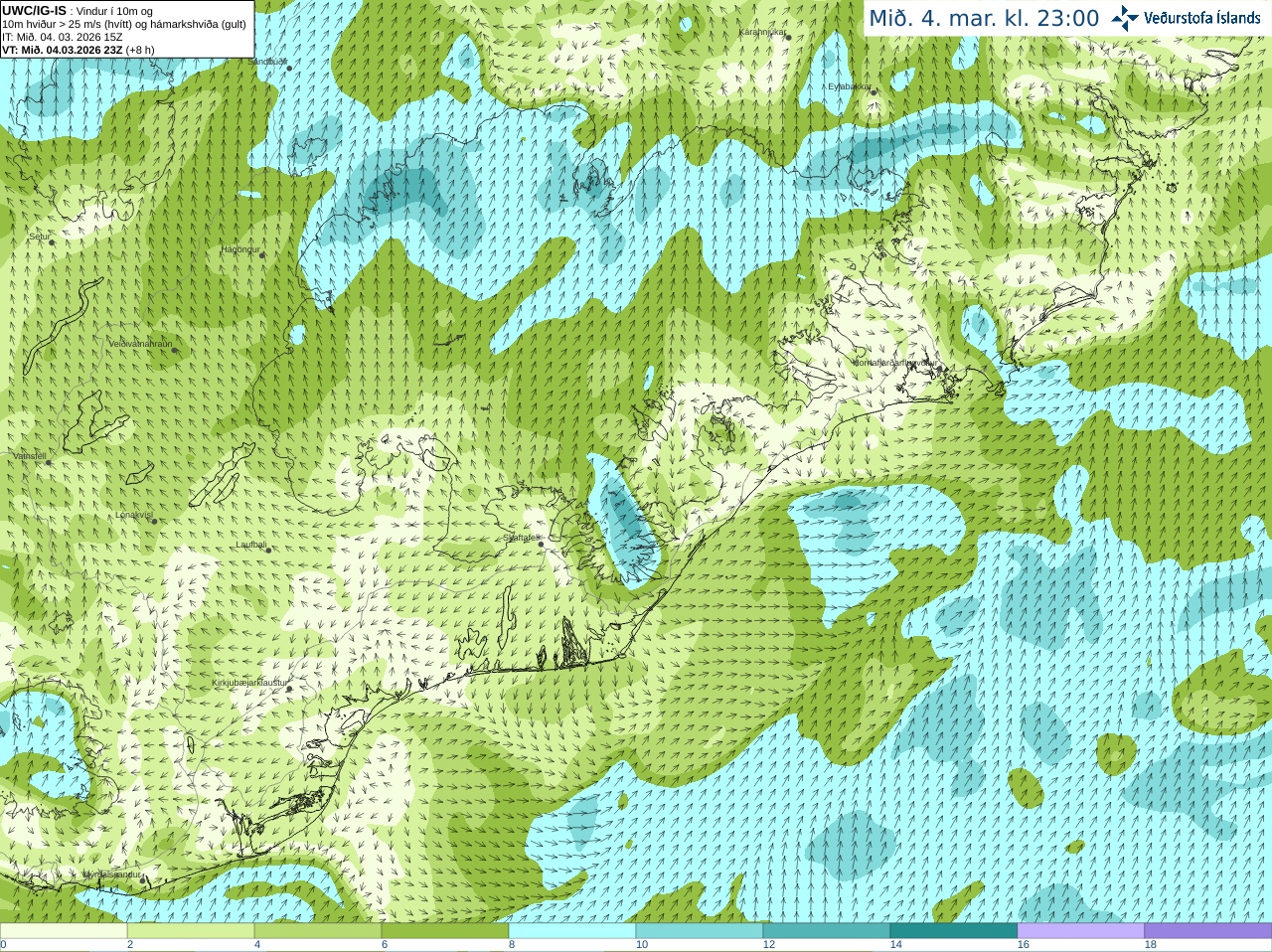Select the Skaftafell station label
Image resolution: width=1272 pixels, height=952 pixels.
[520, 538]
